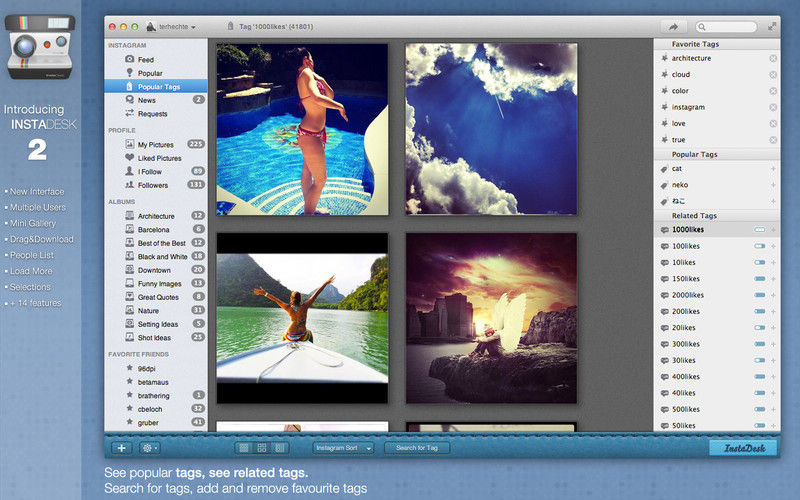Toggle the 150likes related tag switch
The image size is (800, 500).
pyautogui.click(x=760, y=279)
